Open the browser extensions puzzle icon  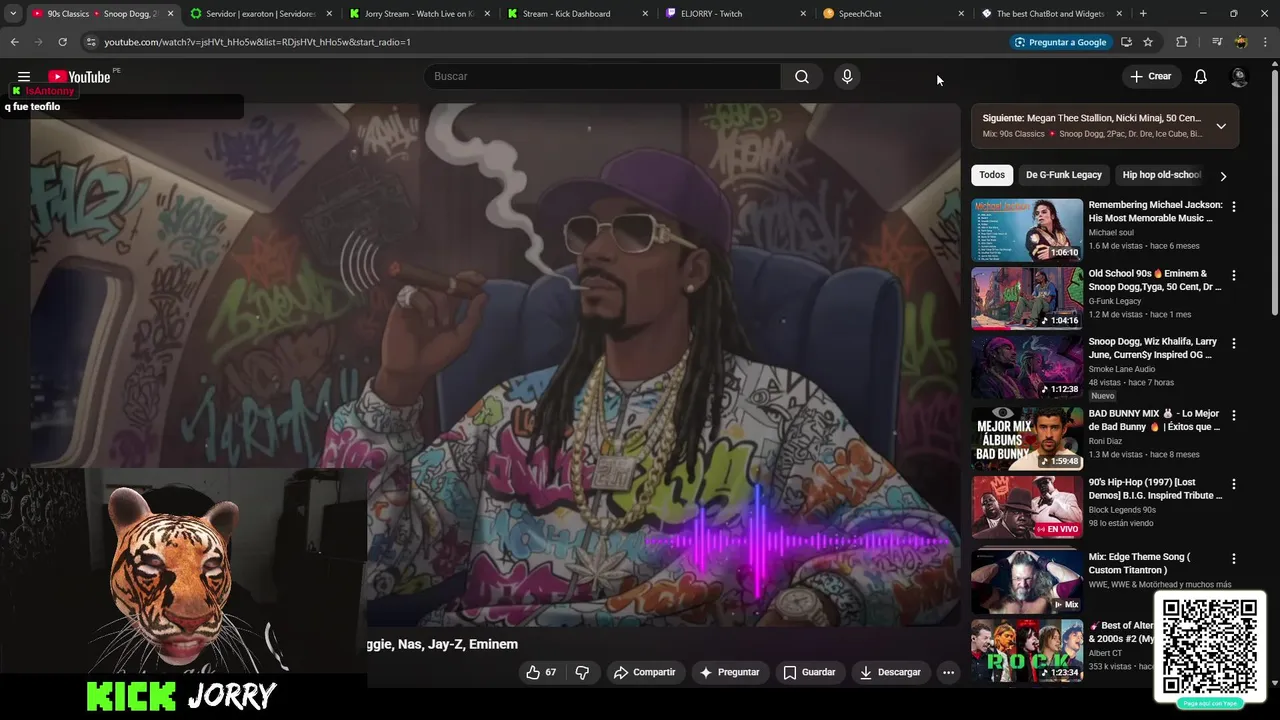point(1181,42)
